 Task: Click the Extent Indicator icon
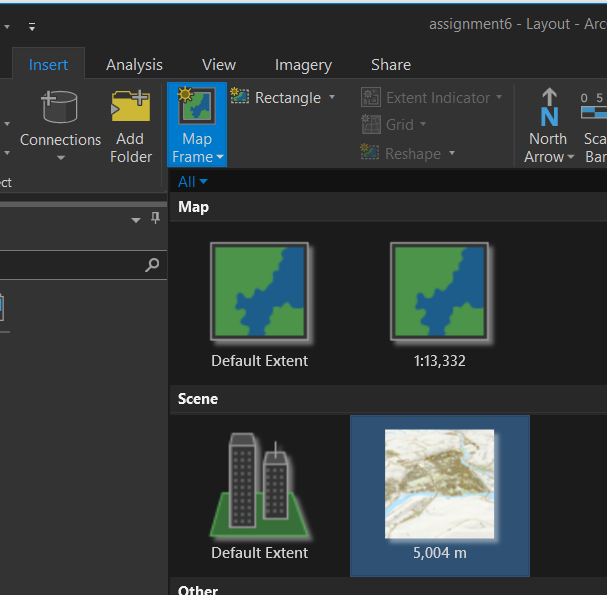coord(371,97)
